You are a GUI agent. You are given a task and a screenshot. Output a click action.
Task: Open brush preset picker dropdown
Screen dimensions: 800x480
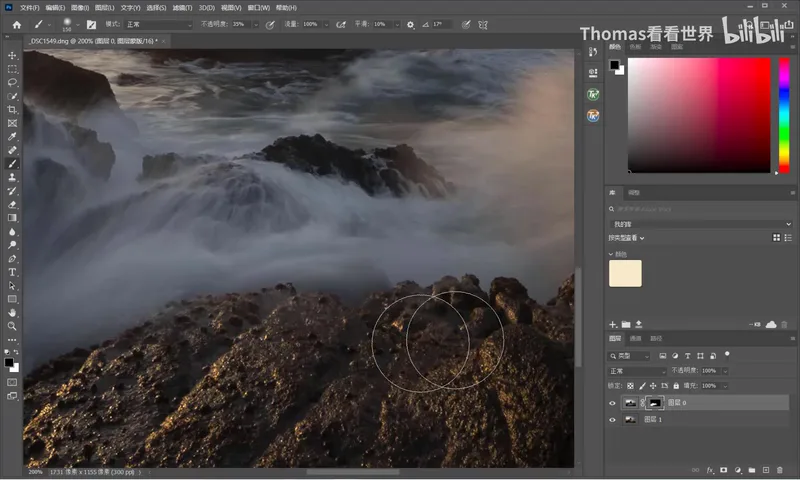pyautogui.click(x=78, y=24)
